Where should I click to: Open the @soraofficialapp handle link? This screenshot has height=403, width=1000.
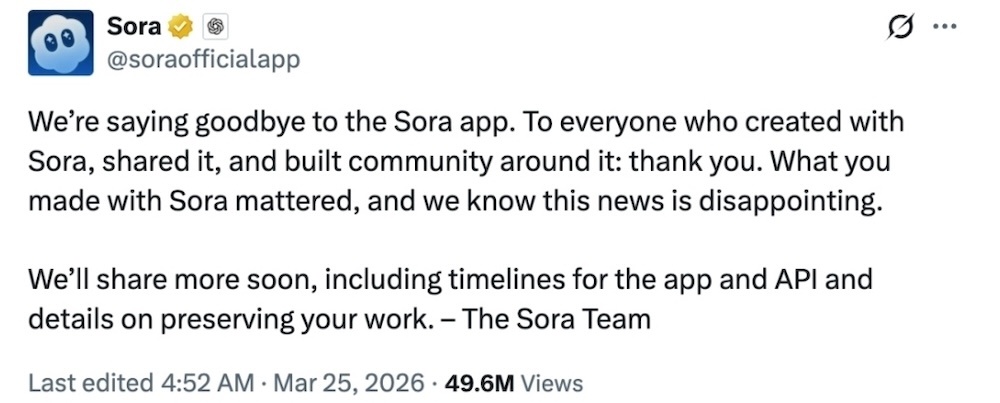[203, 59]
